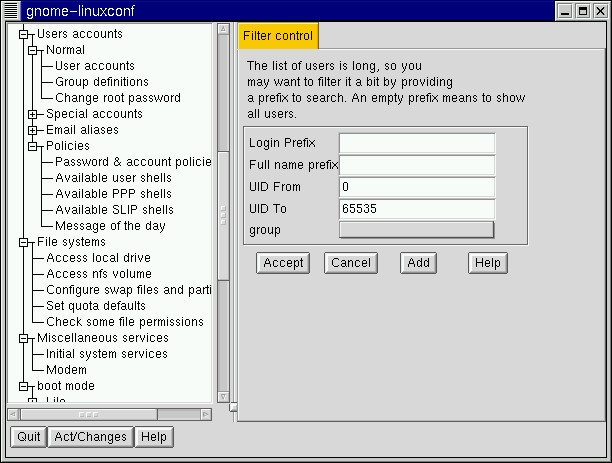Select Group definitions tree item

pos(101,82)
